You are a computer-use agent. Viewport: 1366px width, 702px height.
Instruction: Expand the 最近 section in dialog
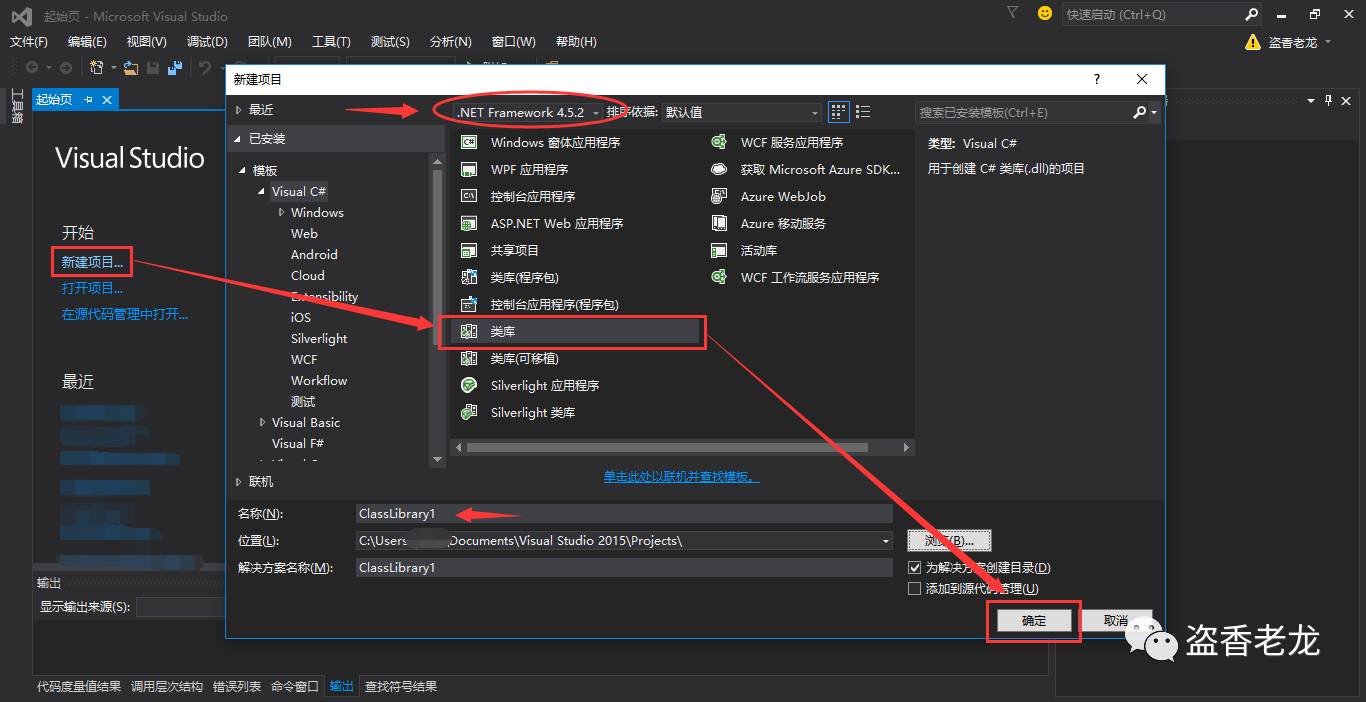(239, 110)
